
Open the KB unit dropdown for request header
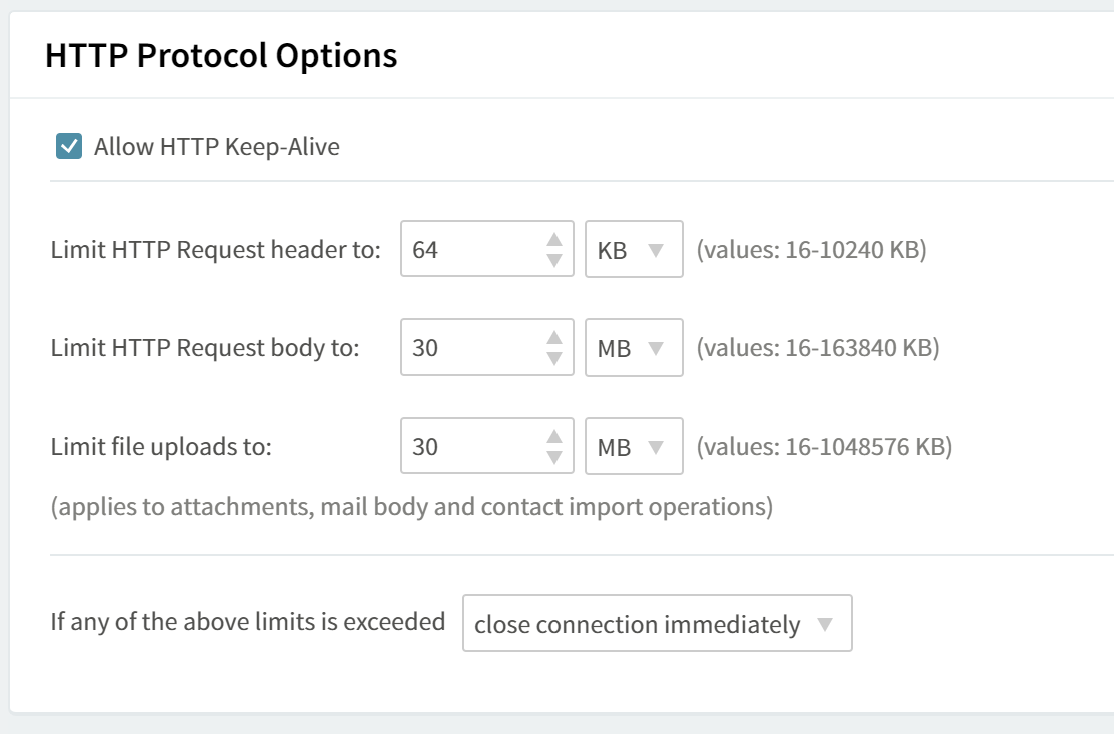click(x=634, y=250)
